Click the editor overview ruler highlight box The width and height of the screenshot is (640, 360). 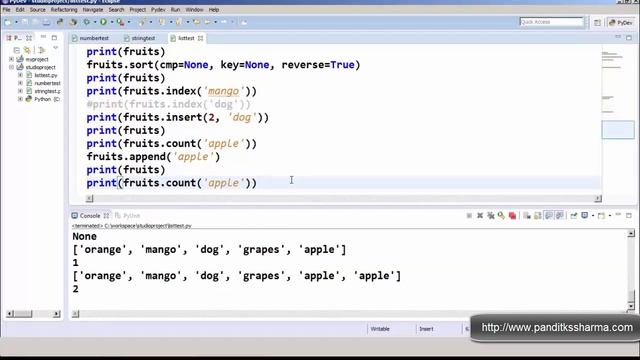618,130
